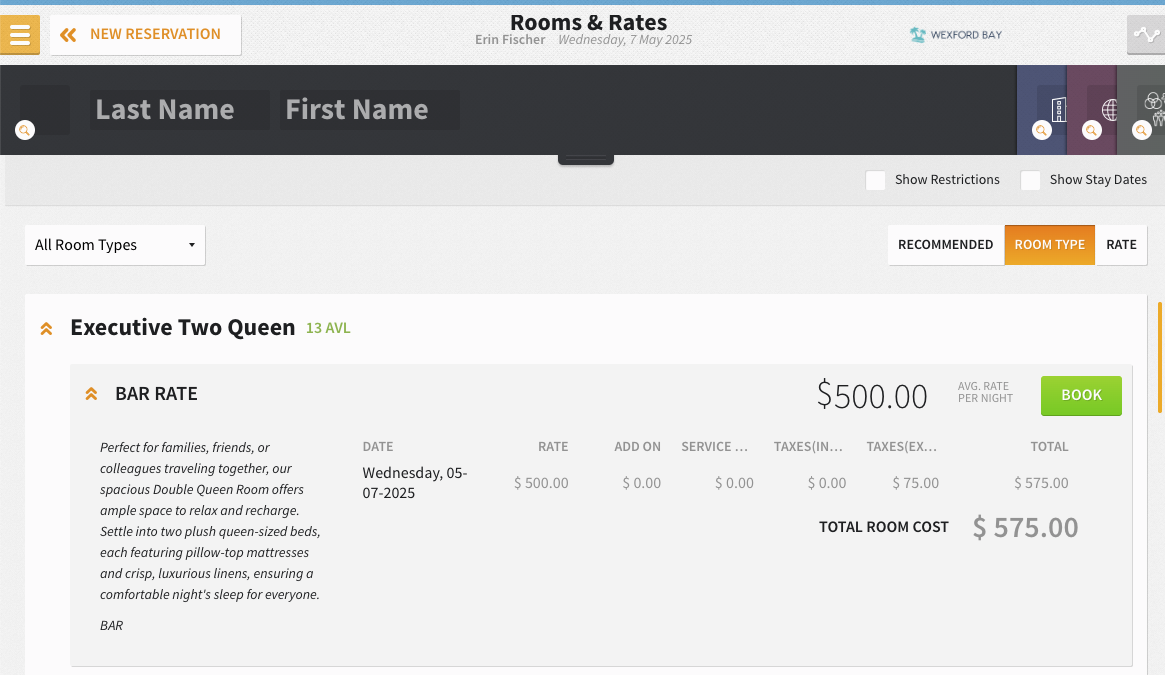Screen dimensions: 1165x675
Task: Click the magnifier under the company card
Action: 1042,130
